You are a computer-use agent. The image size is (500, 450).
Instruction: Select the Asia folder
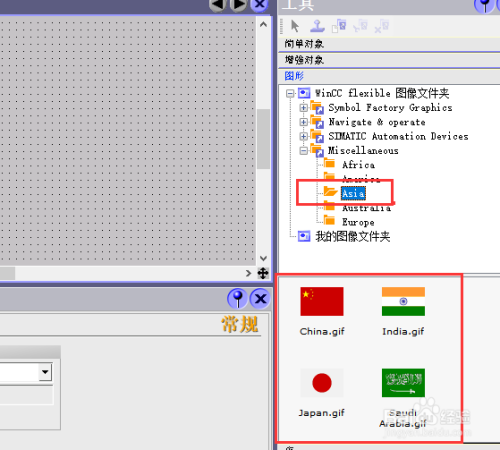pyautogui.click(x=353, y=193)
